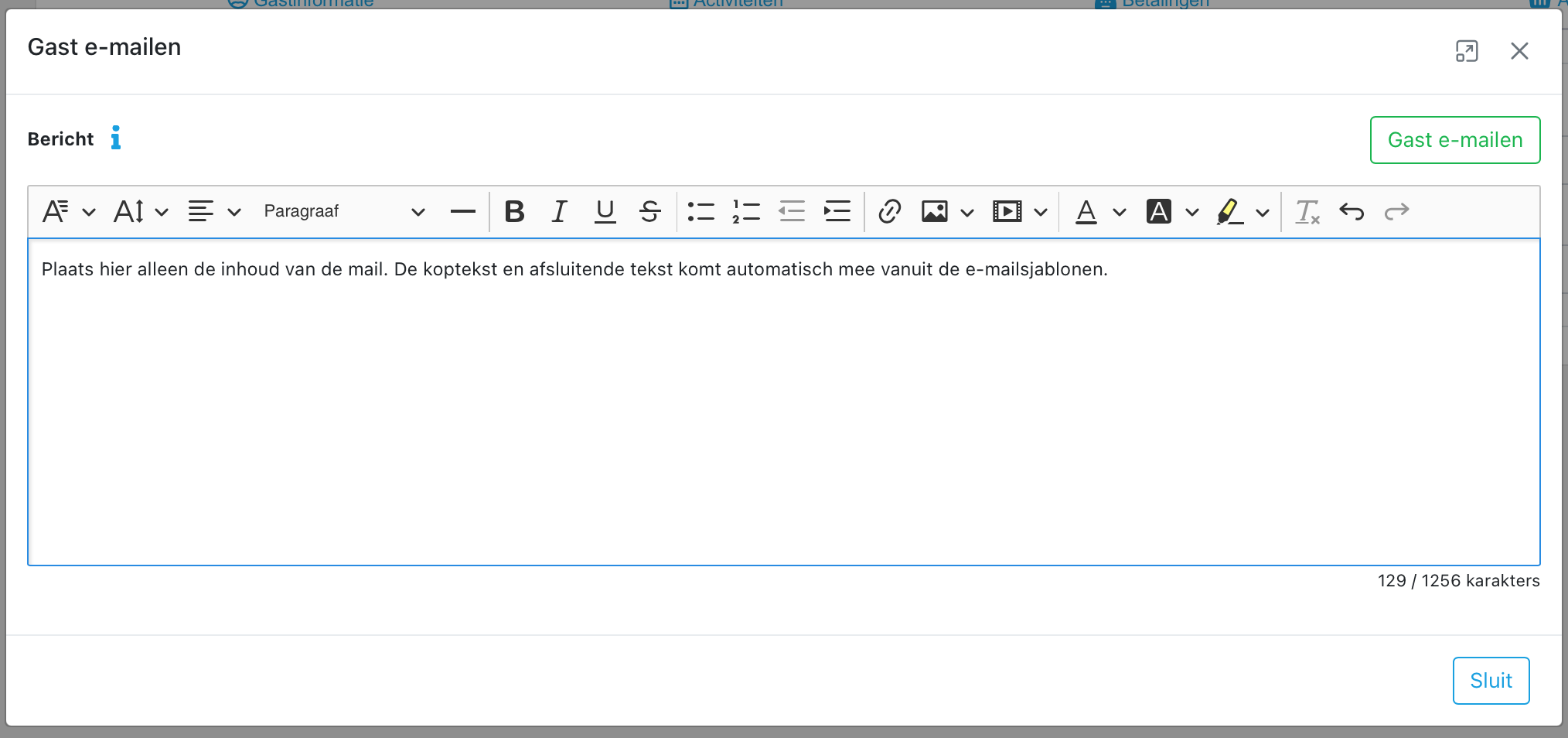Toggle underline formatting
Screen dimensions: 1568x738
coord(605,211)
